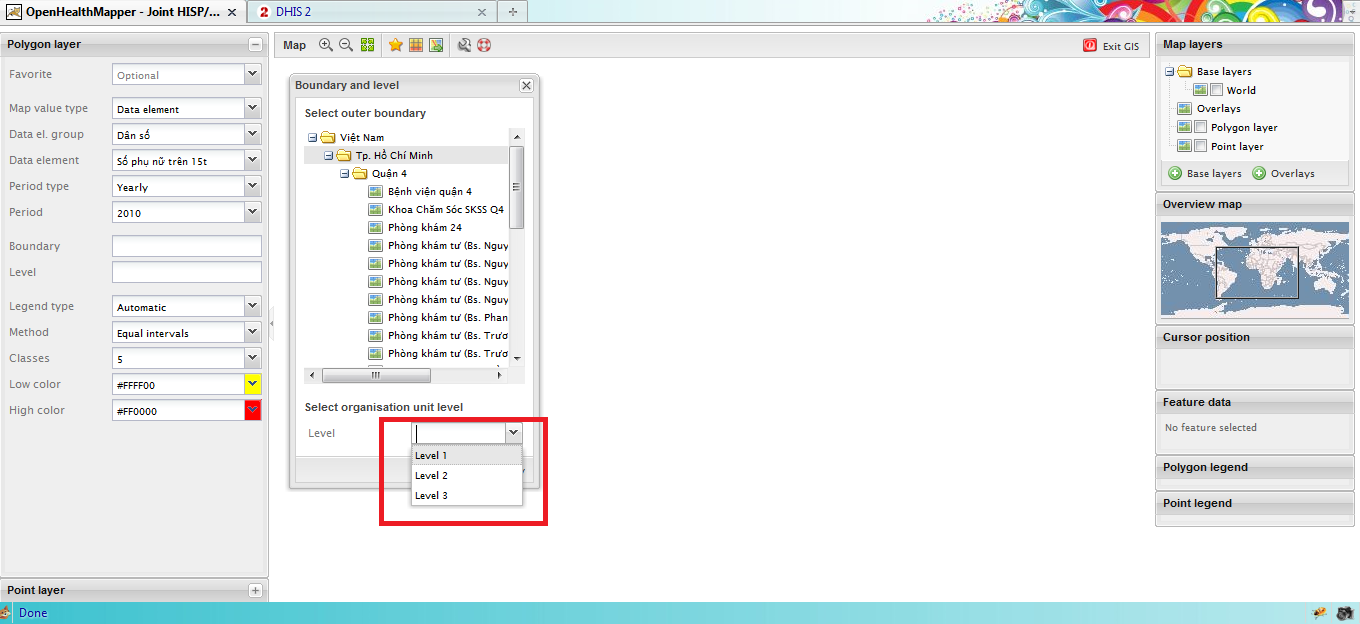Screen dimensions: 1360x624
Task: Zoom to visible extent green icon
Action: pyautogui.click(x=367, y=45)
